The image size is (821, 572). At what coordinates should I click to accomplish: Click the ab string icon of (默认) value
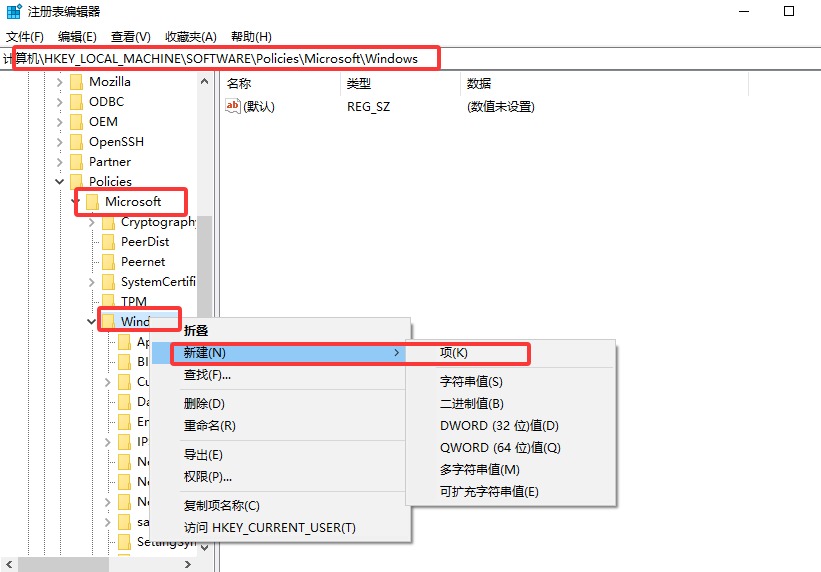click(232, 106)
